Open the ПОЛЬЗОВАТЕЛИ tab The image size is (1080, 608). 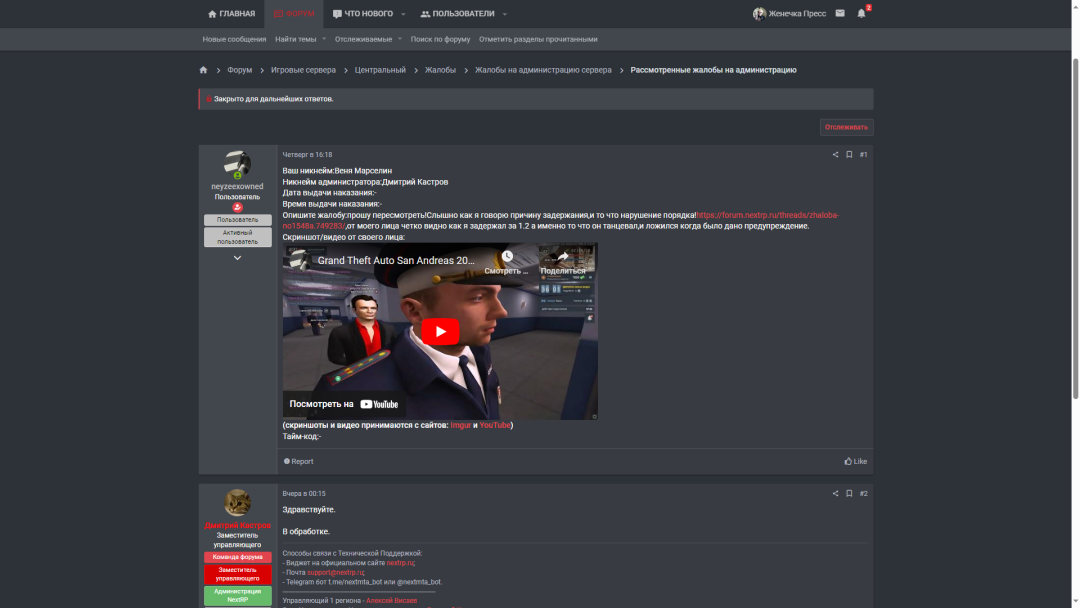[458, 14]
